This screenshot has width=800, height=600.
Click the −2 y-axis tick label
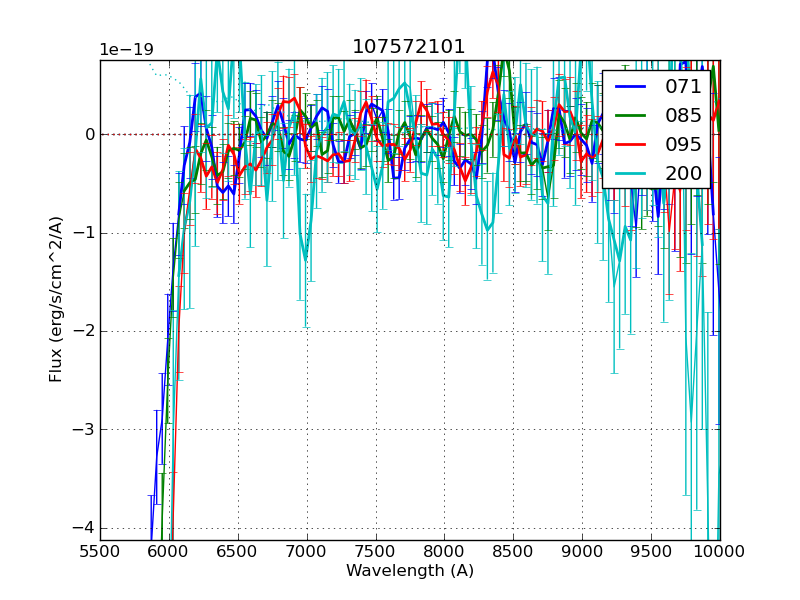[x=84, y=331]
